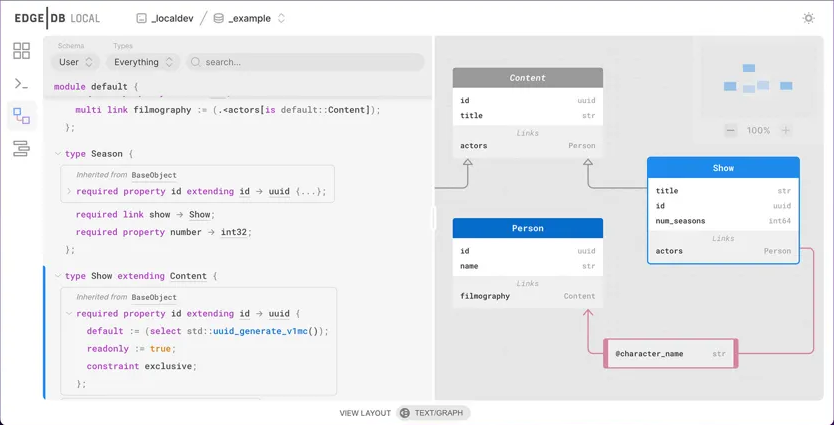Select the schema viewer sidebar icon
The image size is (834, 425).
(x=21, y=116)
